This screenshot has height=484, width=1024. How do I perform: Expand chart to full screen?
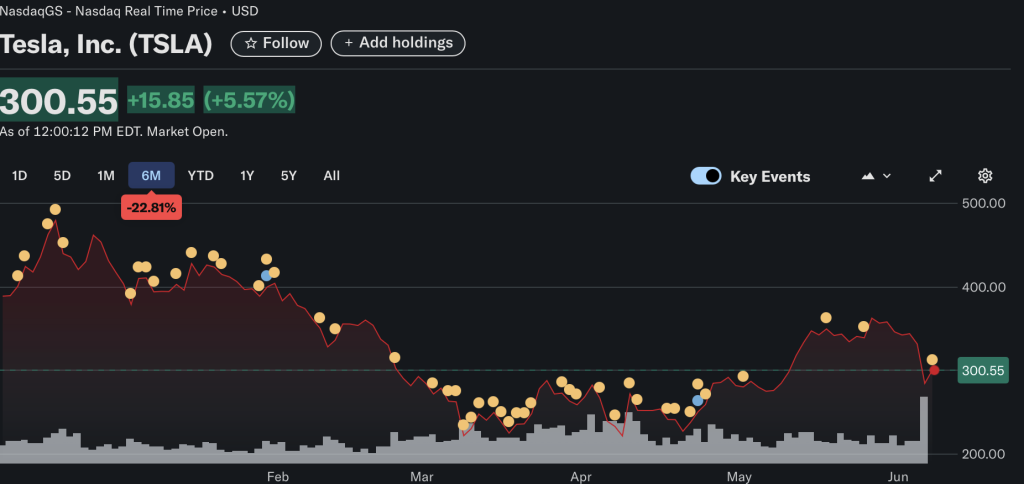936,176
